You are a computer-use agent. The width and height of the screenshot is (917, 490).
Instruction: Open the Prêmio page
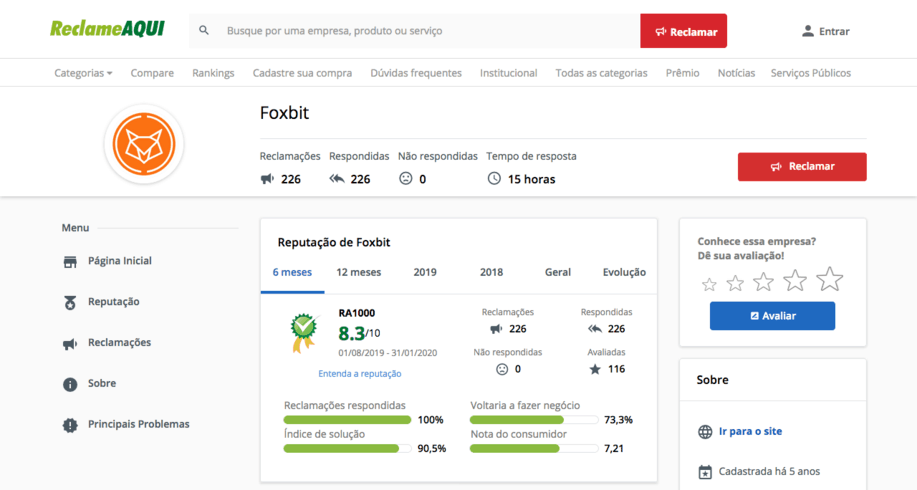click(682, 73)
